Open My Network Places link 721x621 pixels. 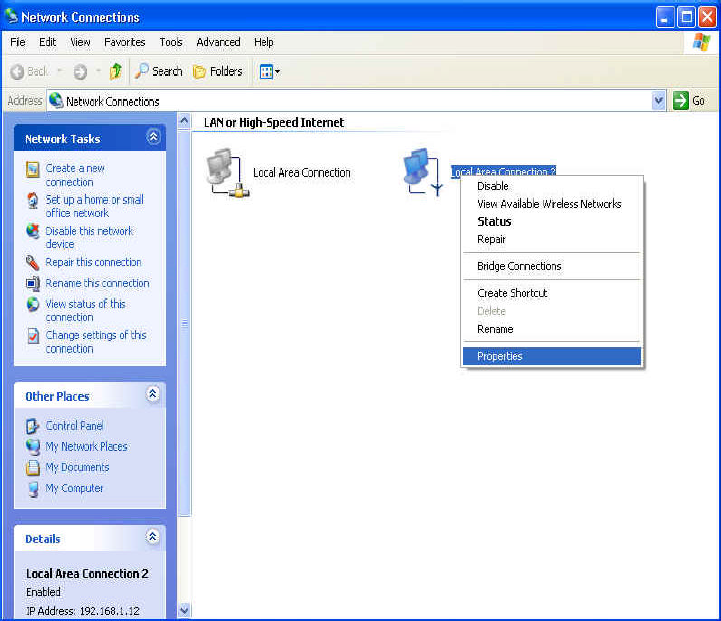click(86, 446)
